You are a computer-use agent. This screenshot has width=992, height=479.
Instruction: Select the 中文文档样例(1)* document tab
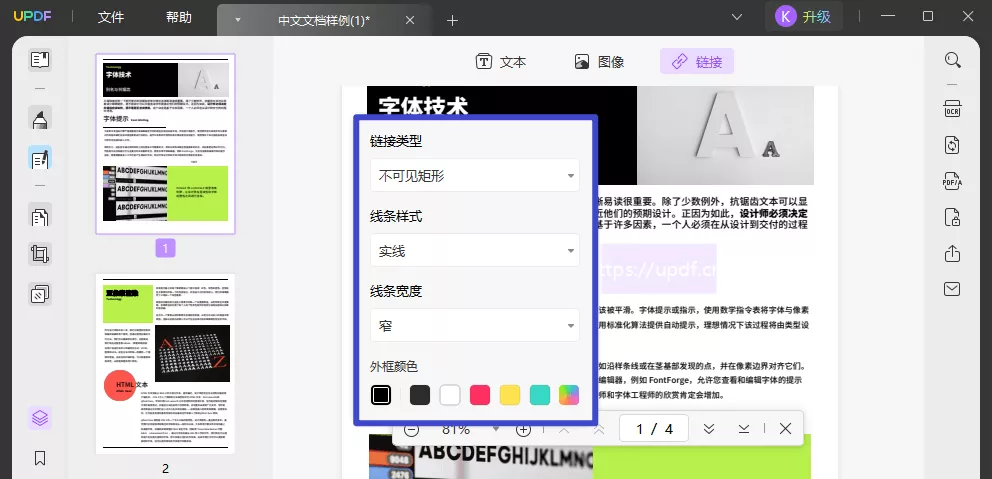pyautogui.click(x=324, y=20)
